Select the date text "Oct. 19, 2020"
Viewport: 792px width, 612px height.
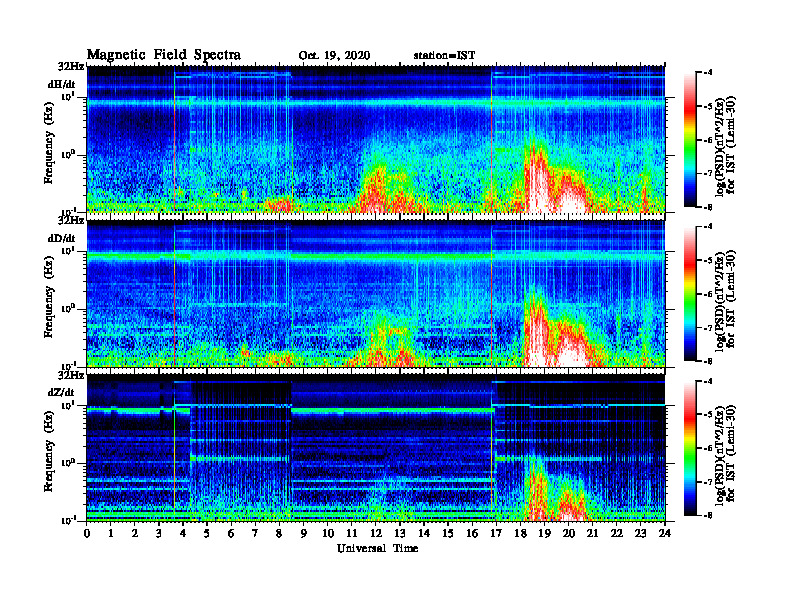[x=334, y=56]
